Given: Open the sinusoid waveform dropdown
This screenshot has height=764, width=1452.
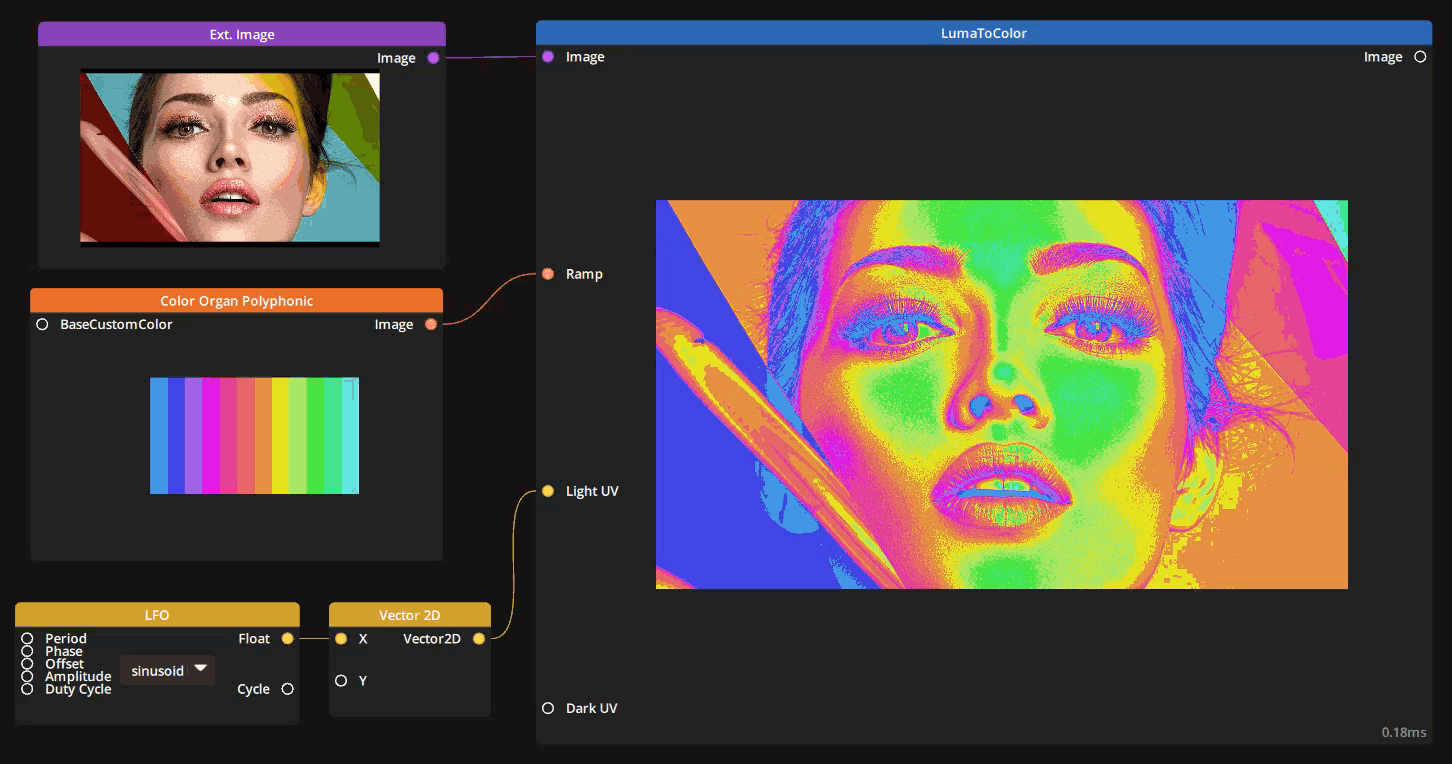Looking at the screenshot, I should pyautogui.click(x=168, y=670).
